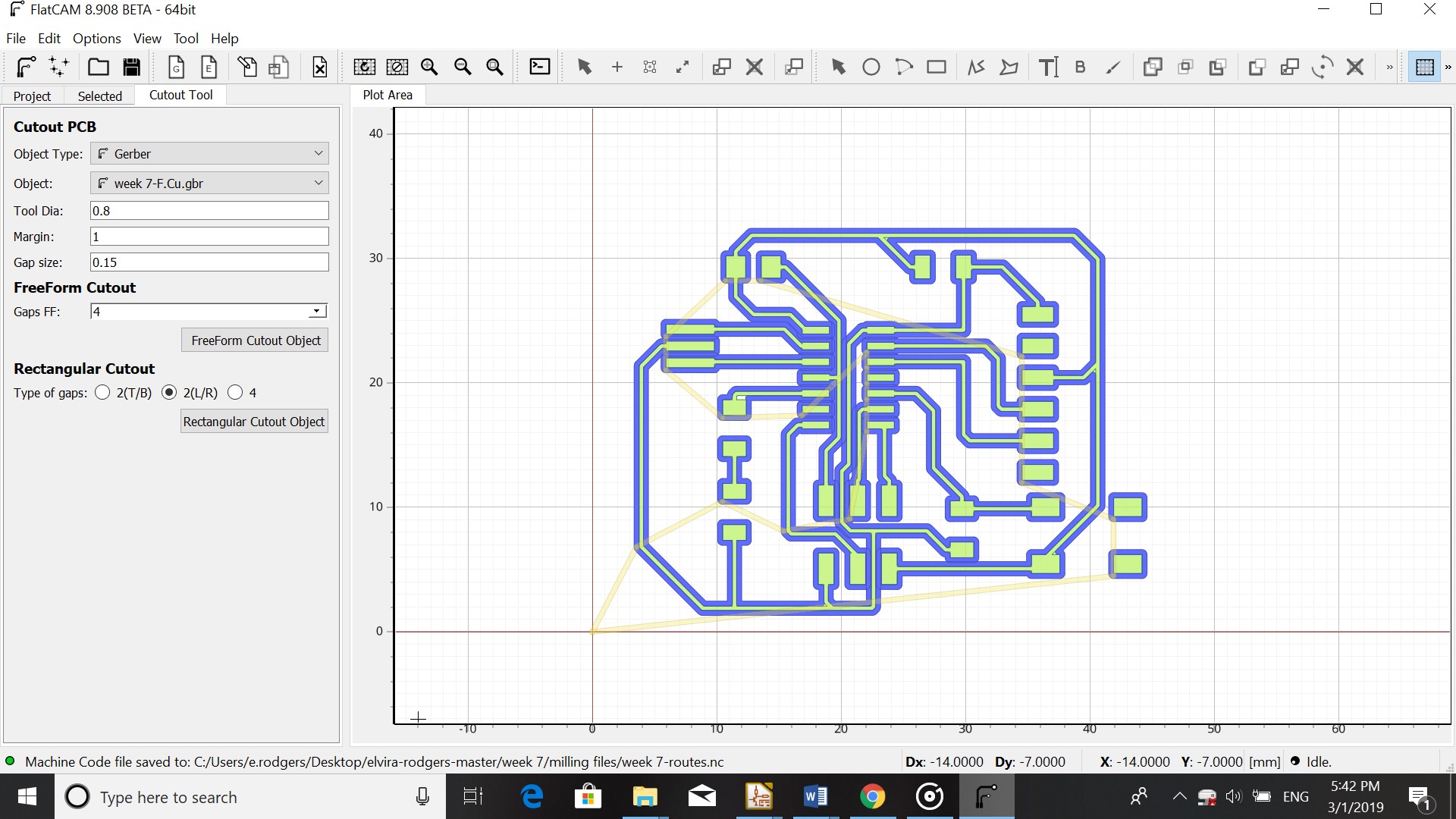Open the Object Type Gerber dropdown
This screenshot has width=1456, height=819.
coord(209,154)
